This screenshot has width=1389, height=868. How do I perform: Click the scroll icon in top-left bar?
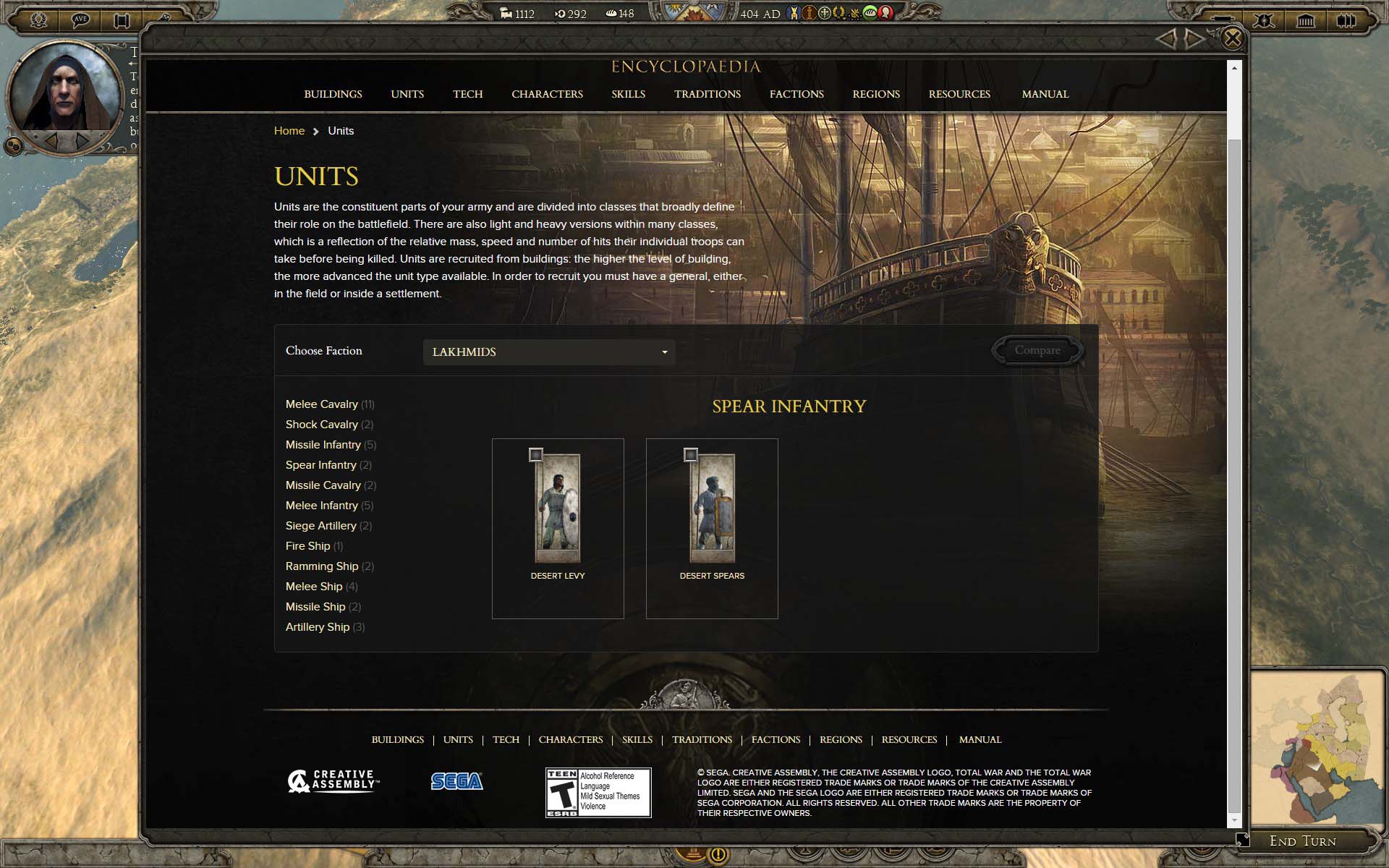pos(122,20)
